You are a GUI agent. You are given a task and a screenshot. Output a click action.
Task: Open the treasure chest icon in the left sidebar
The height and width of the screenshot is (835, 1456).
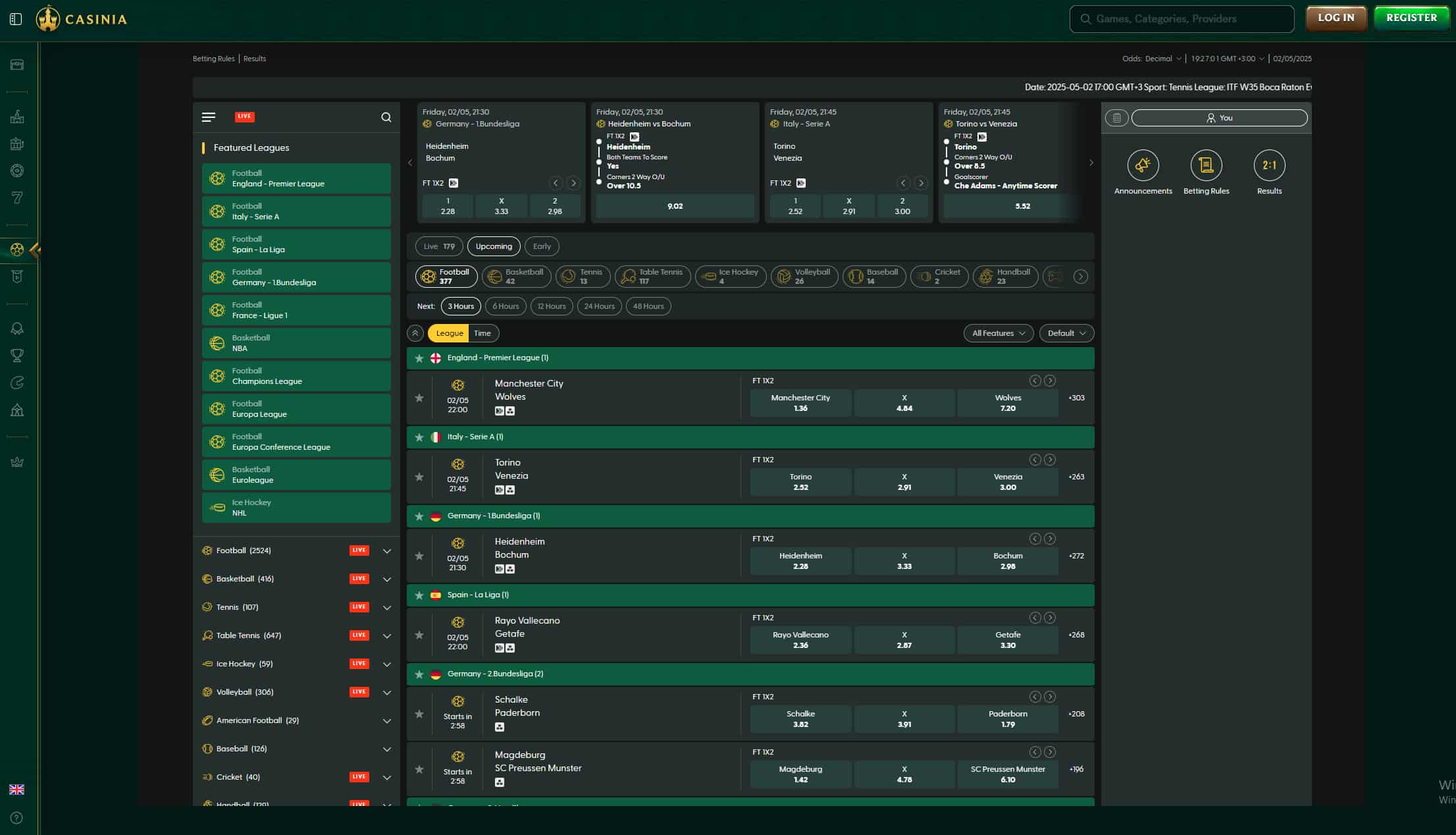pyautogui.click(x=17, y=65)
